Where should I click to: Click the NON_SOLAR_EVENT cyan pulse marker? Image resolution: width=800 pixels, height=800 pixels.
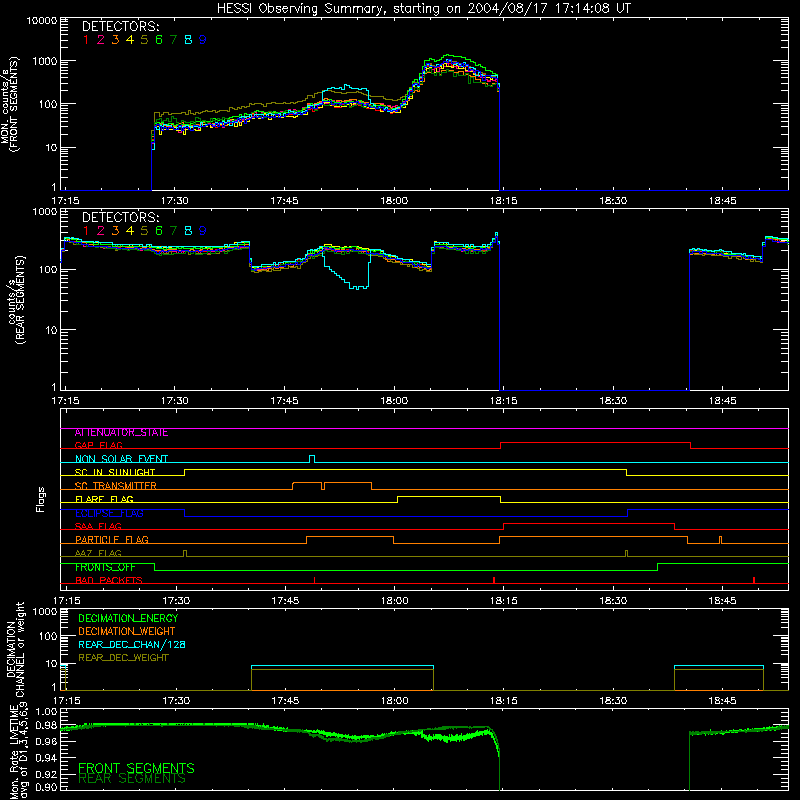pyautogui.click(x=312, y=459)
